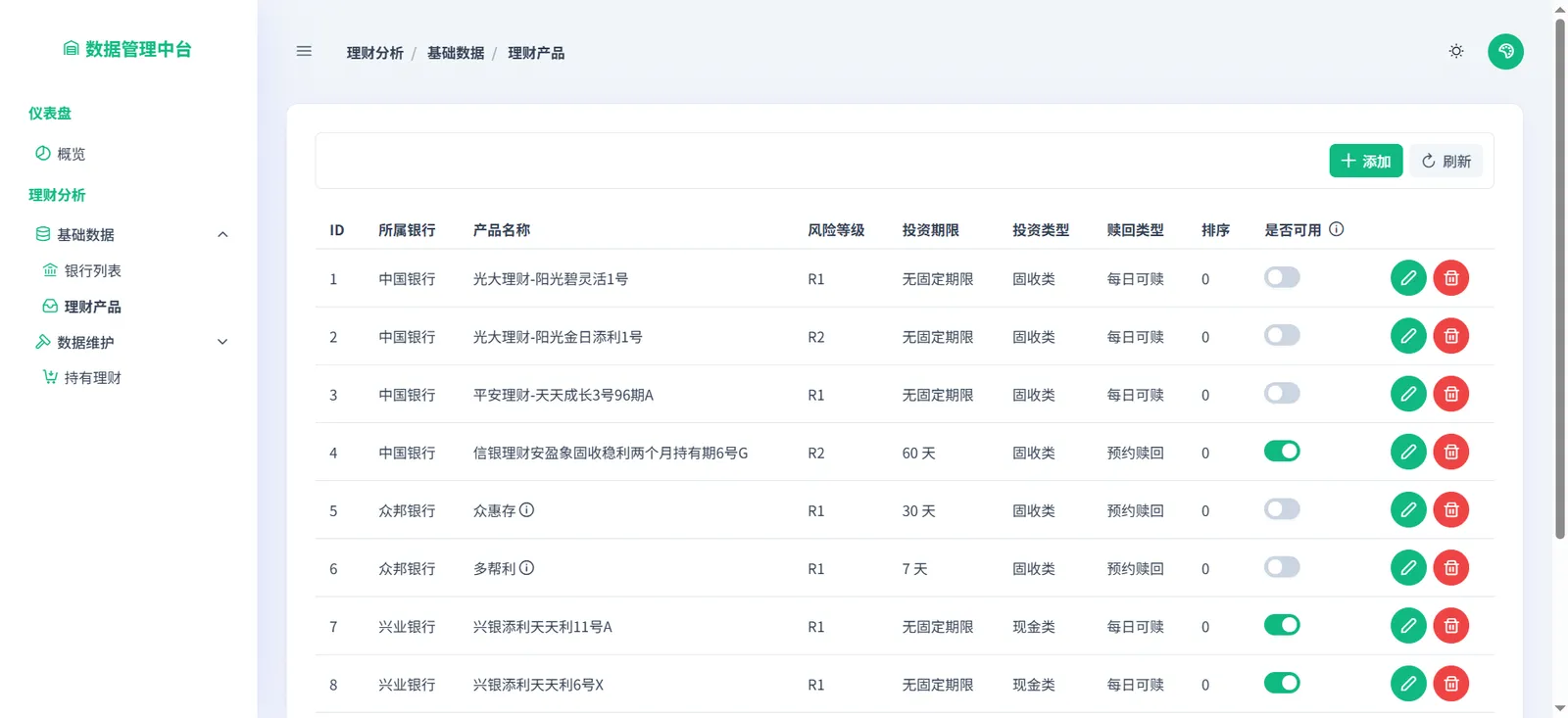Click the scrollbar down arrow

[x=1560, y=708]
